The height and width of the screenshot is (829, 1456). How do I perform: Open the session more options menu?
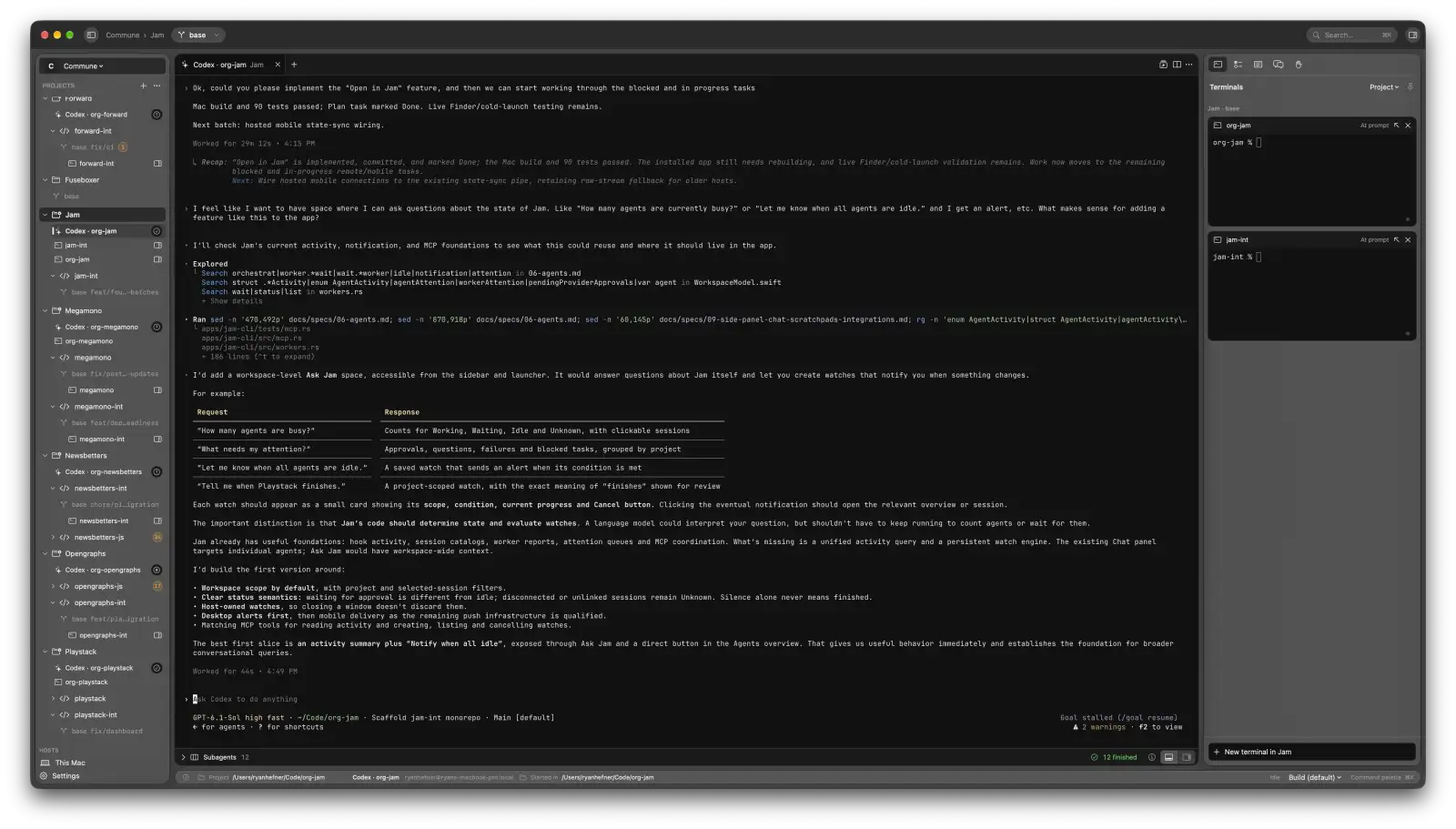1188,65
